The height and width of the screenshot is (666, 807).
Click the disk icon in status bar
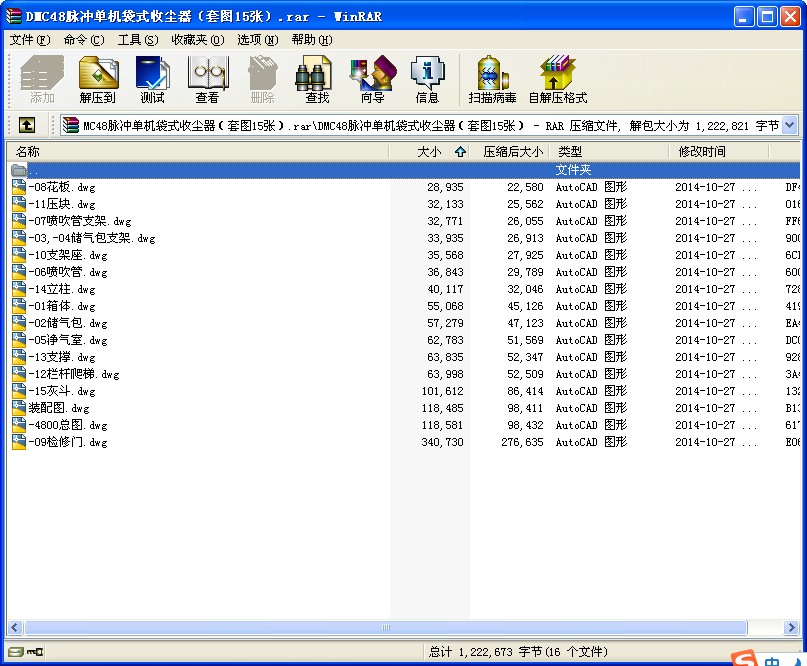[16, 652]
